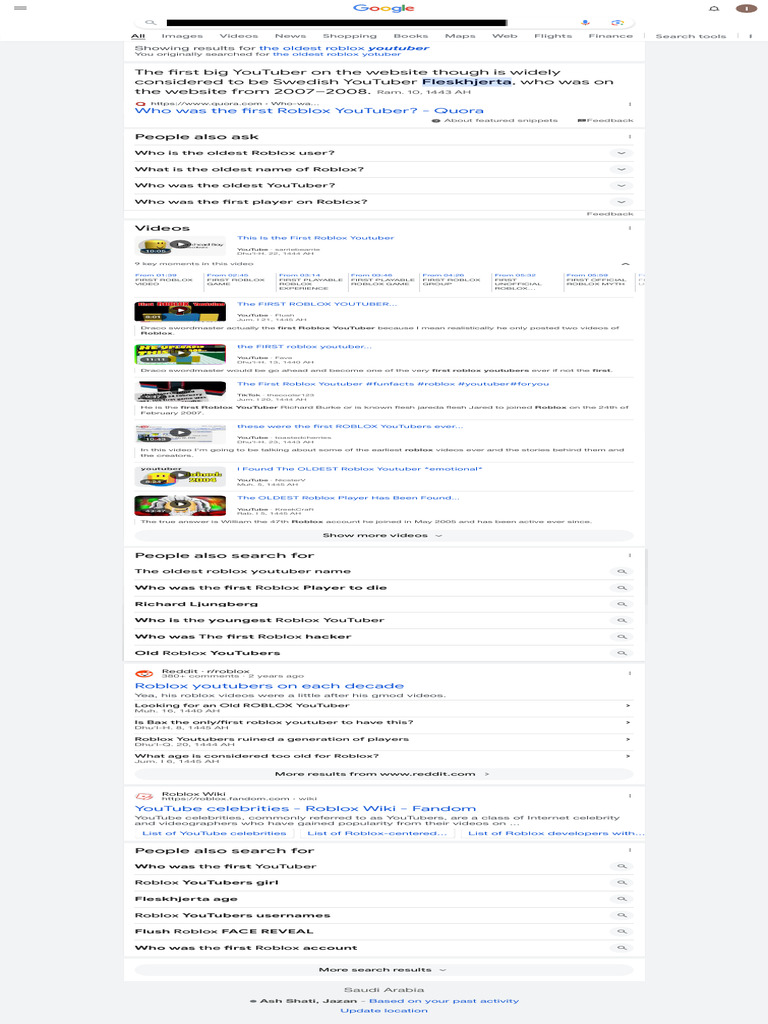
Task: Search icon for 'Fleskhjerta age'
Action: [x=622, y=899]
